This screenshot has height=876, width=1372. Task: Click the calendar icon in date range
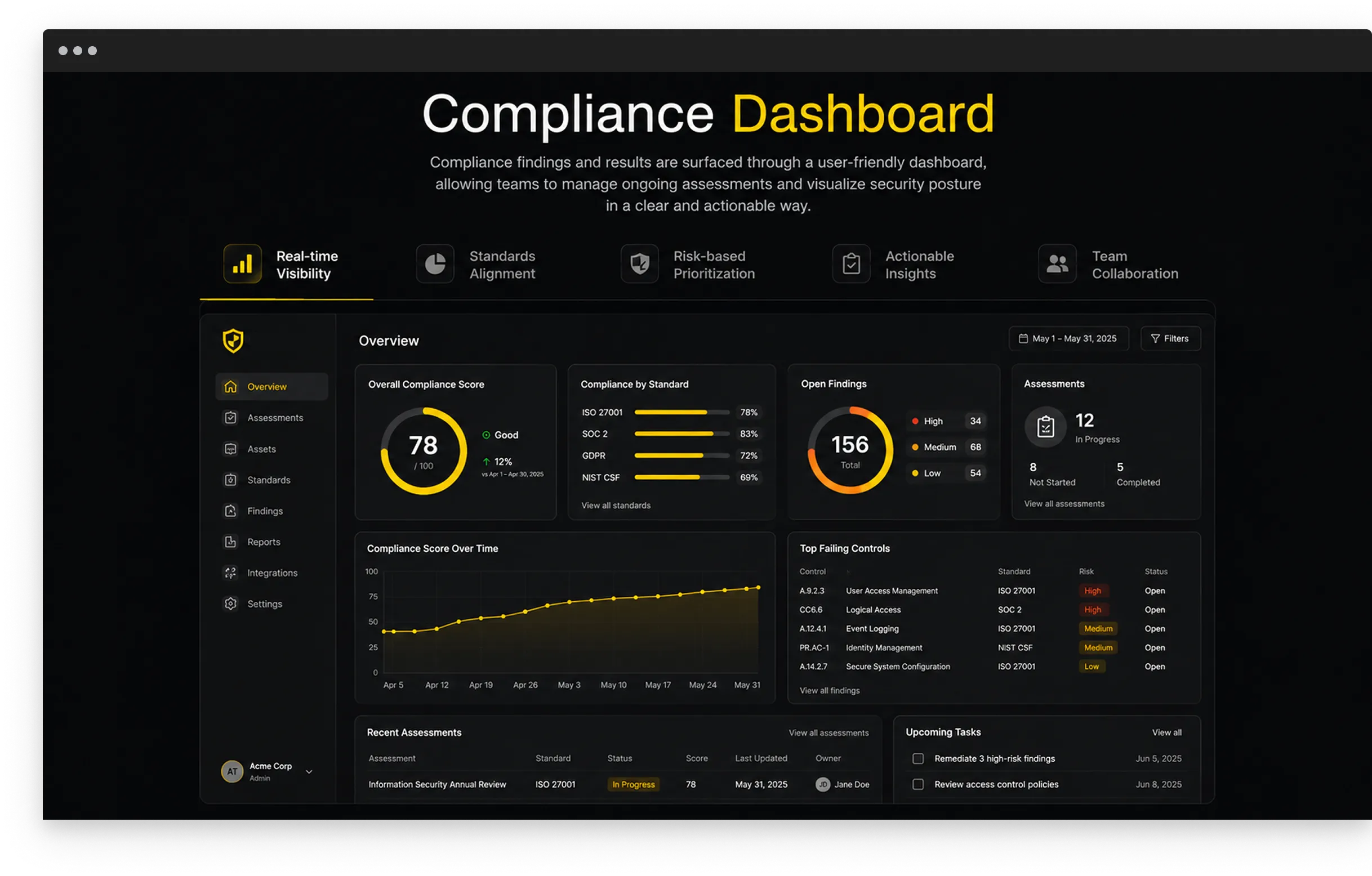(x=1023, y=338)
